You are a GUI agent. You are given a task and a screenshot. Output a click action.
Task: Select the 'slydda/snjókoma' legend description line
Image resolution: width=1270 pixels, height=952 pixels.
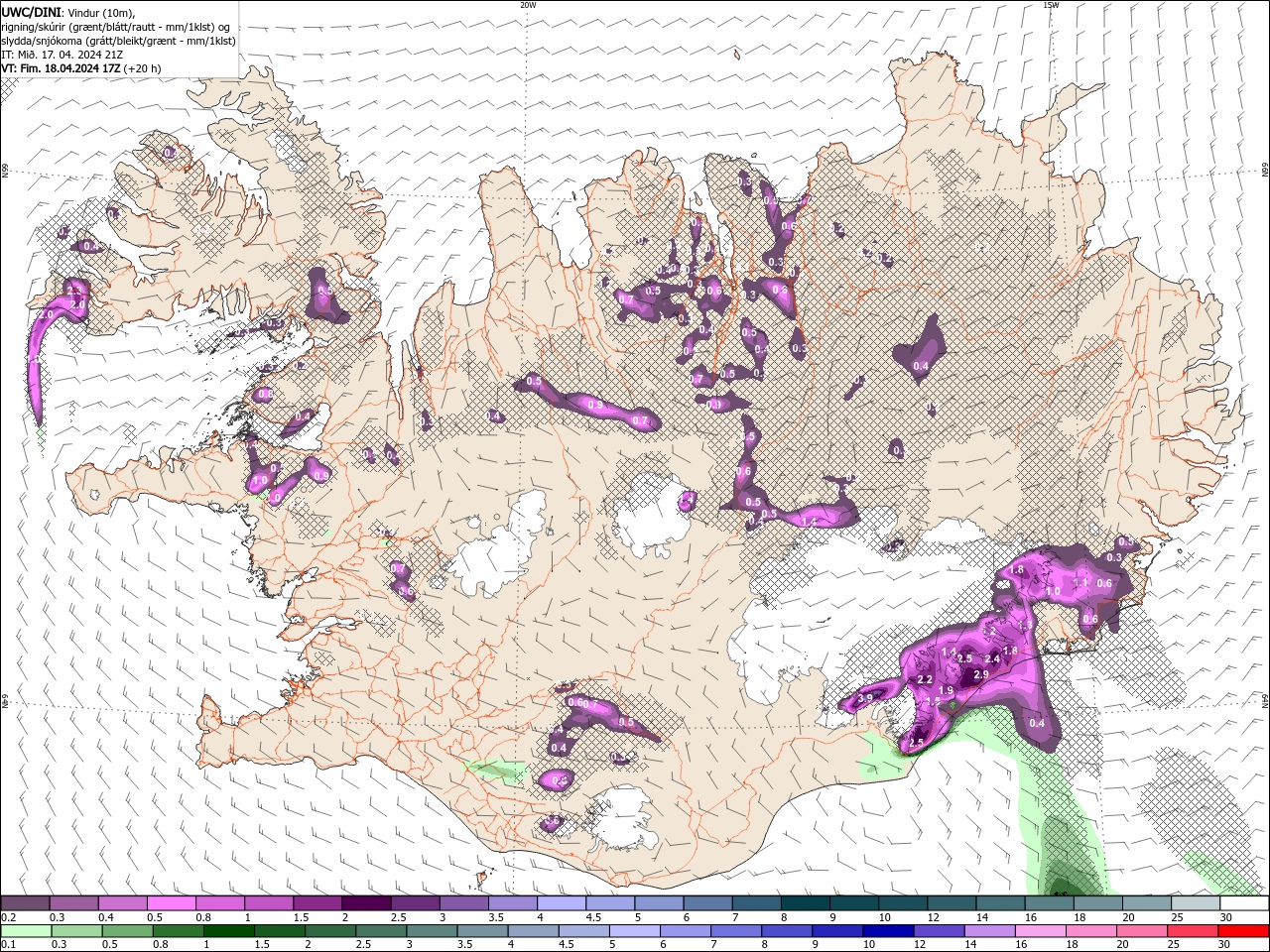click(119, 41)
